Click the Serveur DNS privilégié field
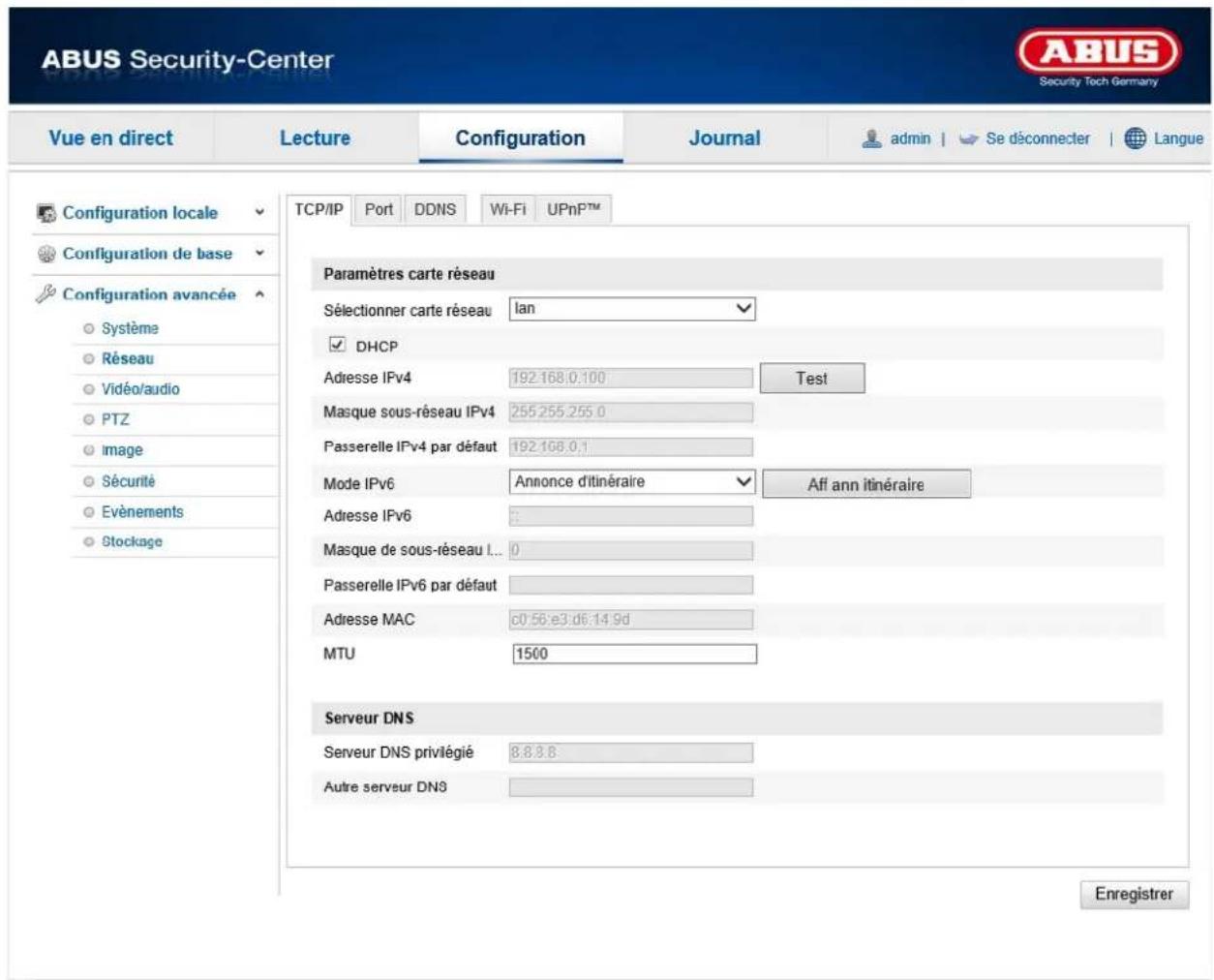 [x=631, y=752]
